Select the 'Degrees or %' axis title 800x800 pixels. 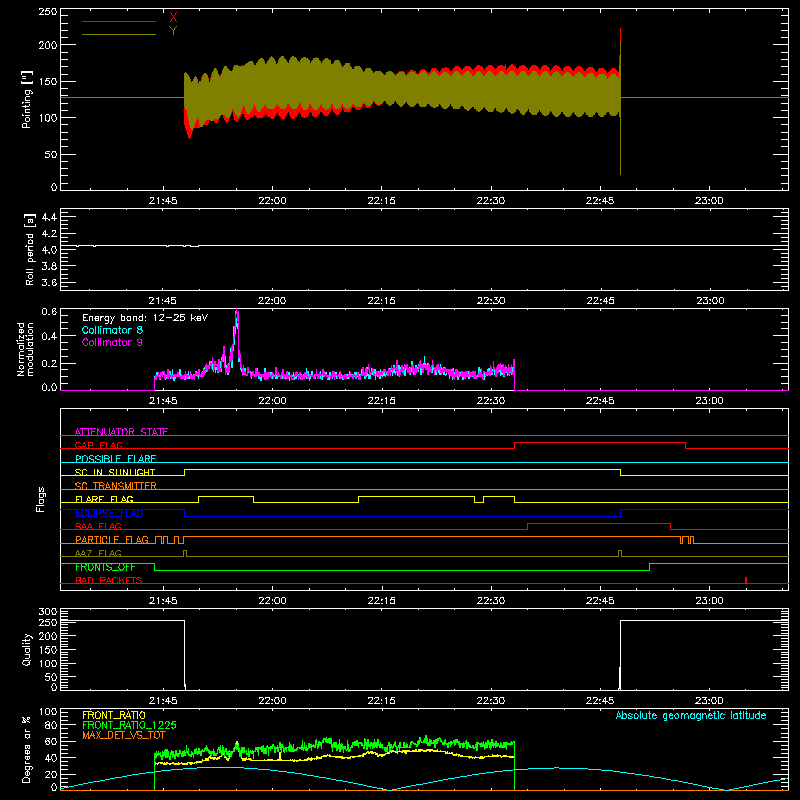tap(27, 750)
